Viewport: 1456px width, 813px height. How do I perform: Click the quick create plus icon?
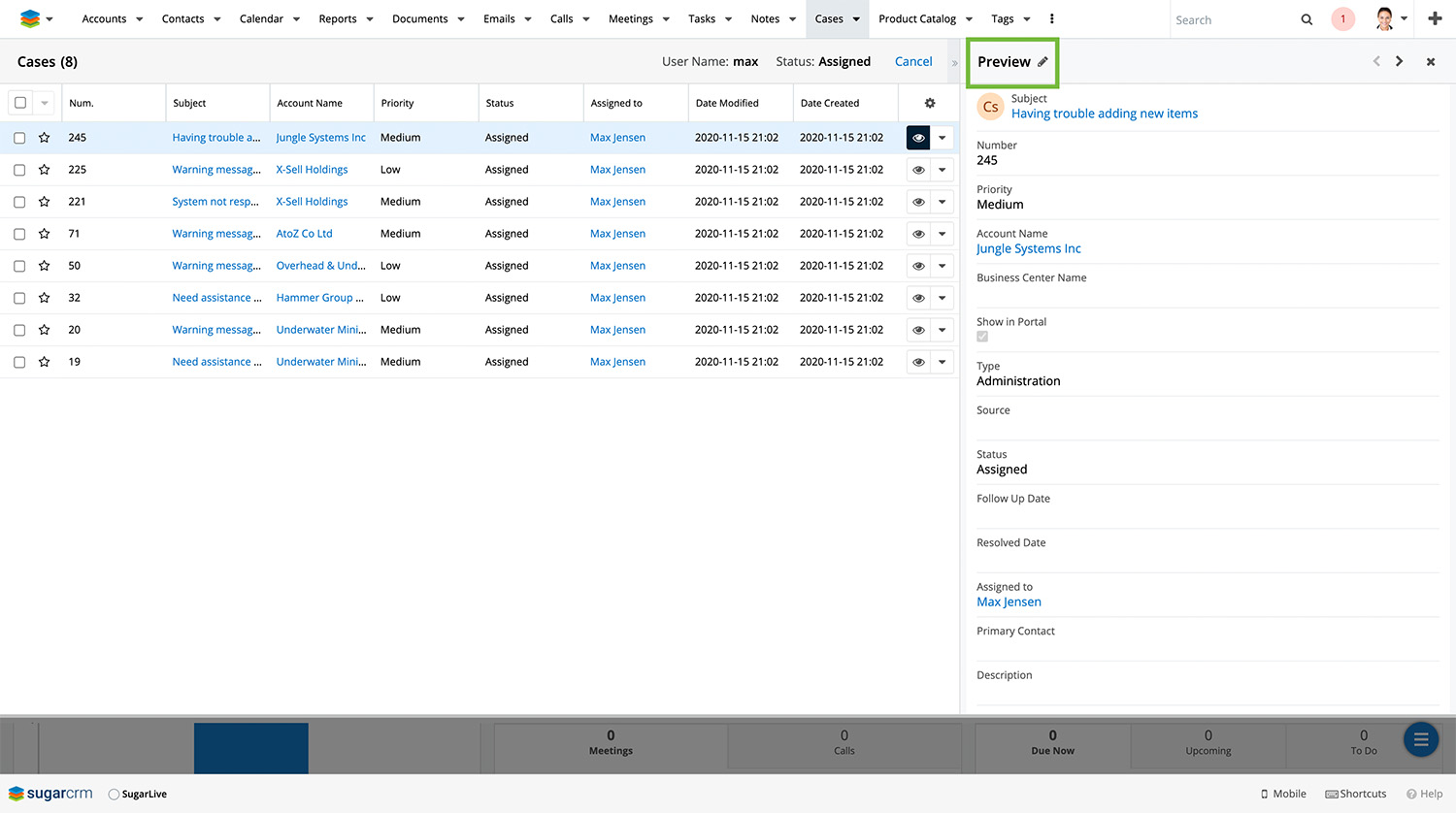point(1435,19)
